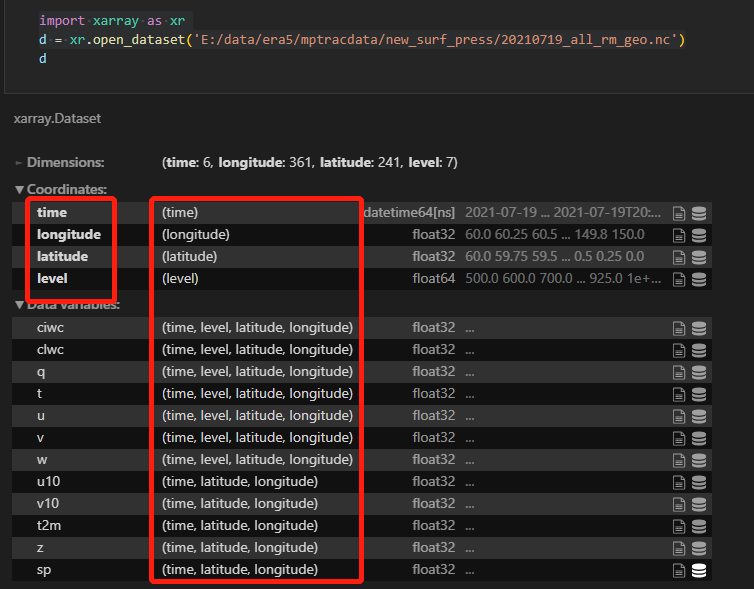Click data repr icon for level coordinate
This screenshot has width=754, height=589.
(698, 279)
